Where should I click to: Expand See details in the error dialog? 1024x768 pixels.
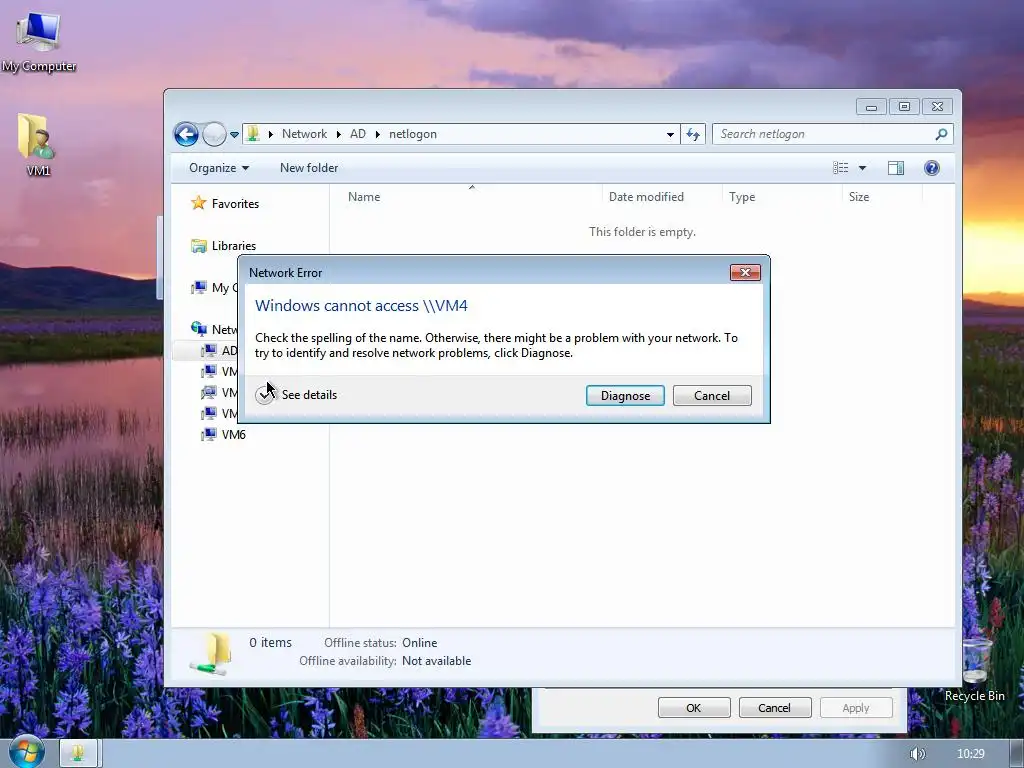(x=296, y=394)
